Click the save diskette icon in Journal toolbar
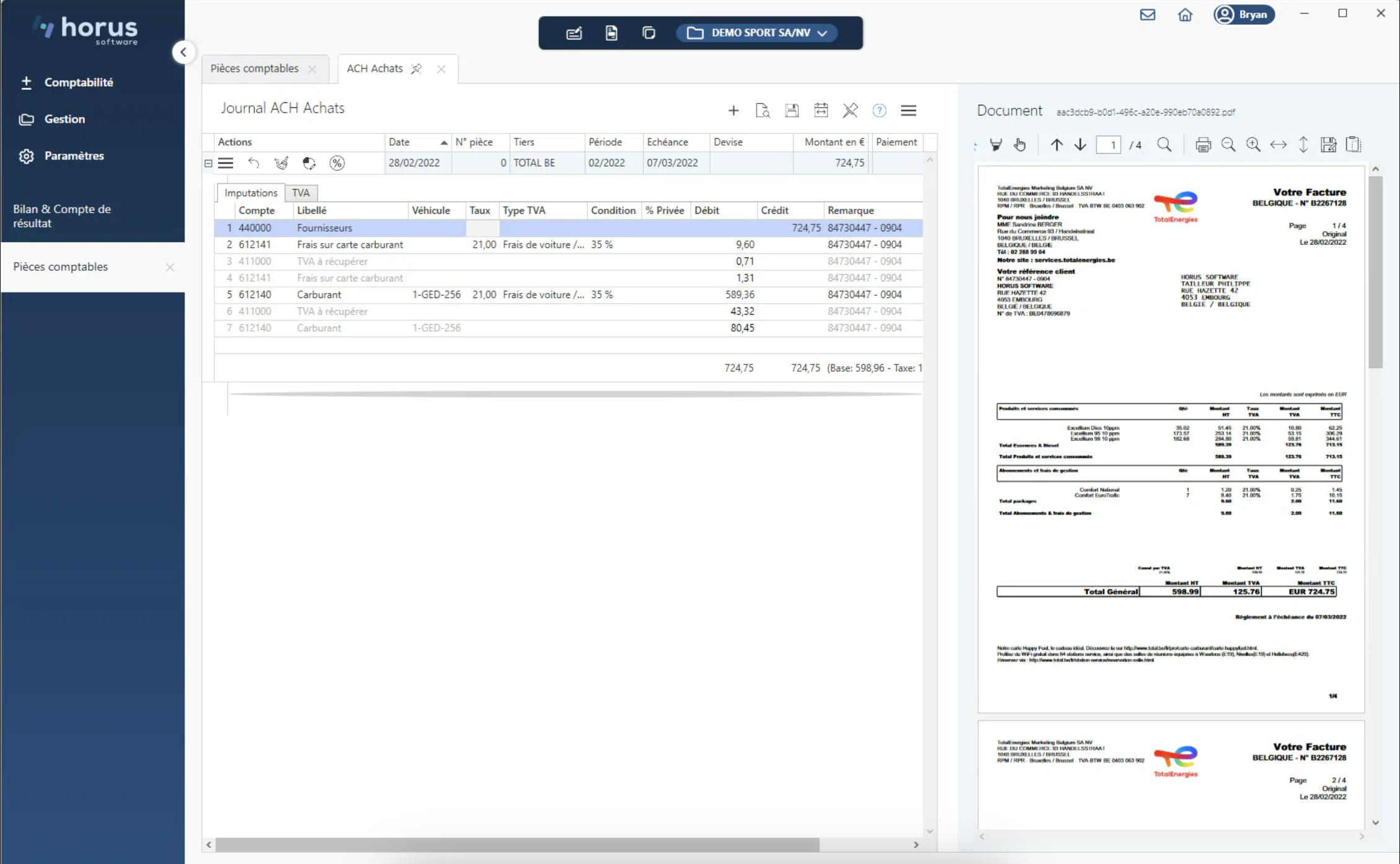Viewport: 1400px width, 864px height. tap(792, 111)
